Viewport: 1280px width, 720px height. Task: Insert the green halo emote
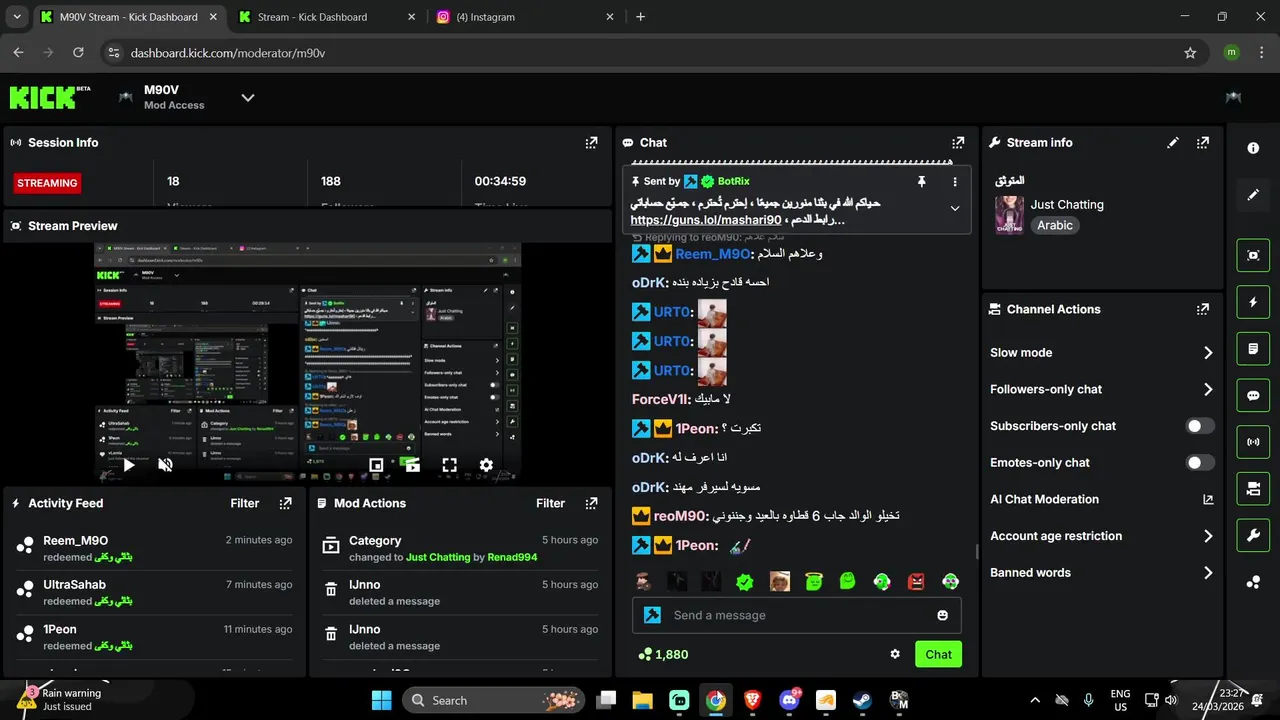(x=814, y=582)
